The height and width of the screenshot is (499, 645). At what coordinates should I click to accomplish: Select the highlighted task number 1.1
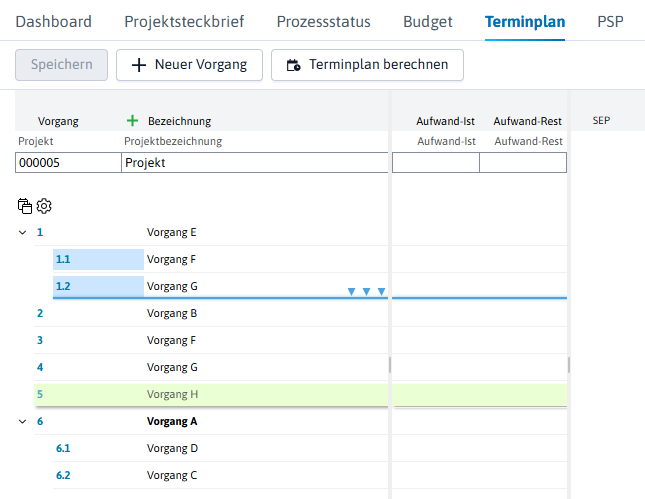tap(63, 259)
